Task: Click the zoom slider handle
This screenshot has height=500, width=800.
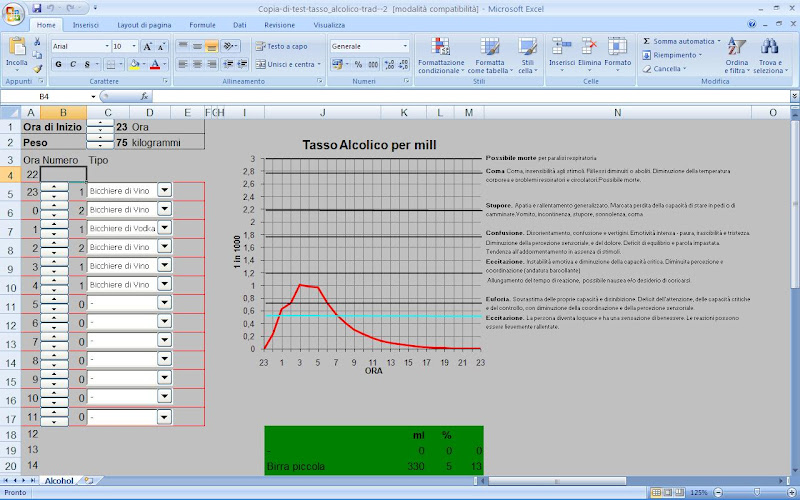Action: coord(757,492)
